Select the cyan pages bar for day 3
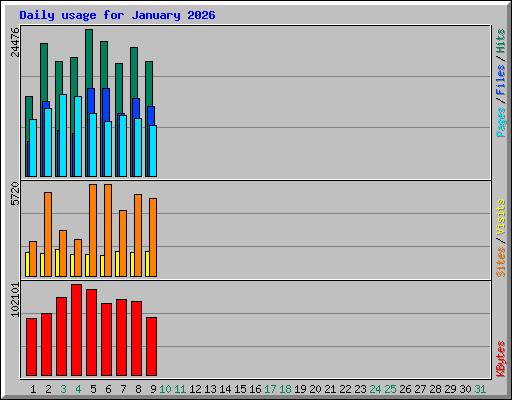 (63, 135)
